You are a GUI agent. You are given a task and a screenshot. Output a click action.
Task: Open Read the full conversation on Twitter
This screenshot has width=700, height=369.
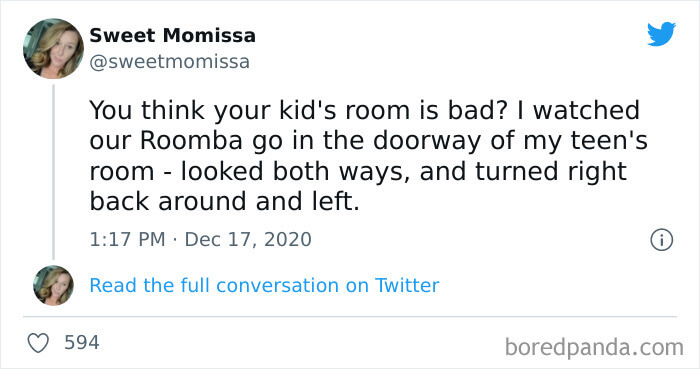point(264,286)
